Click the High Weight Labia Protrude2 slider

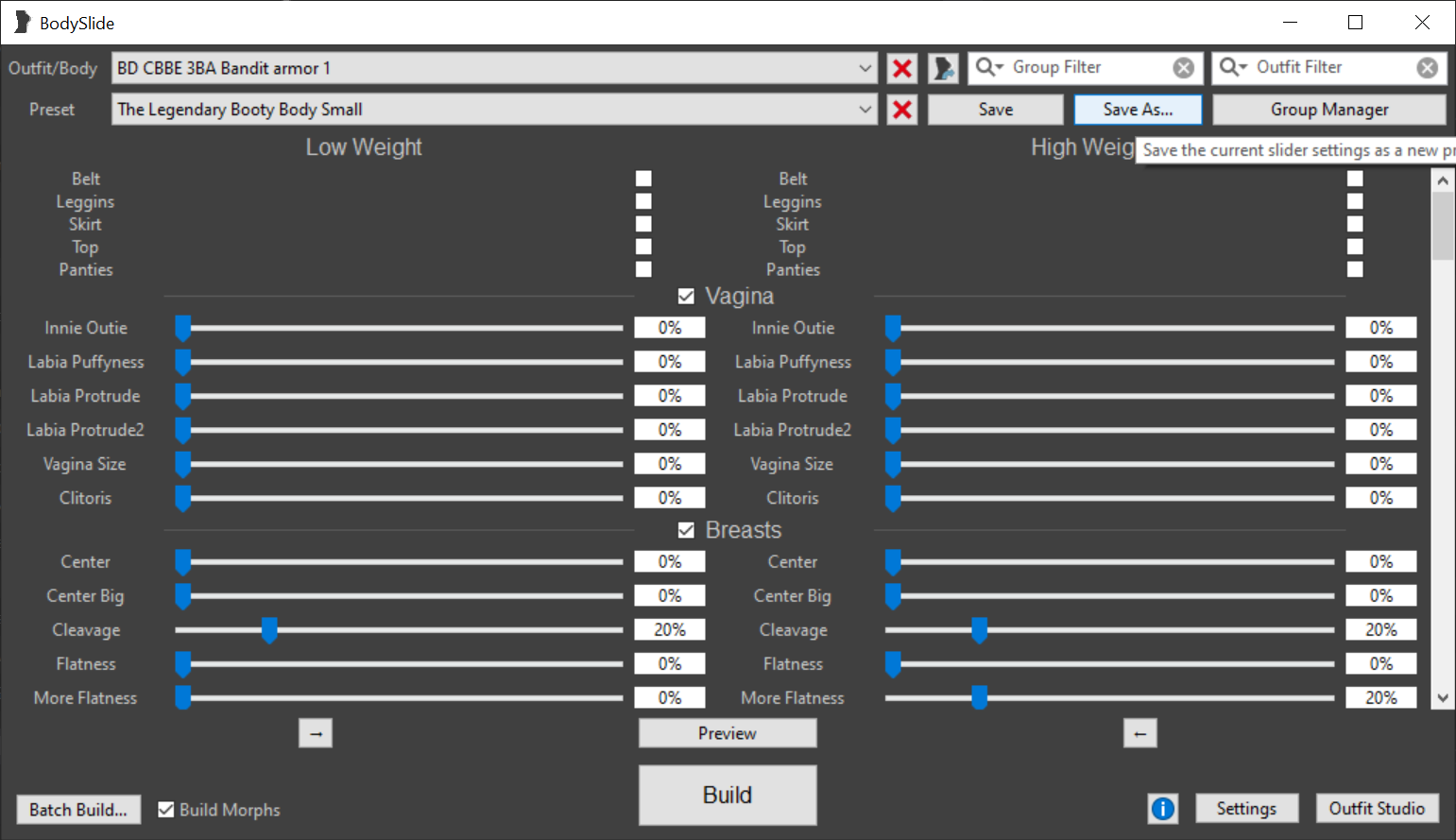coord(1109,430)
